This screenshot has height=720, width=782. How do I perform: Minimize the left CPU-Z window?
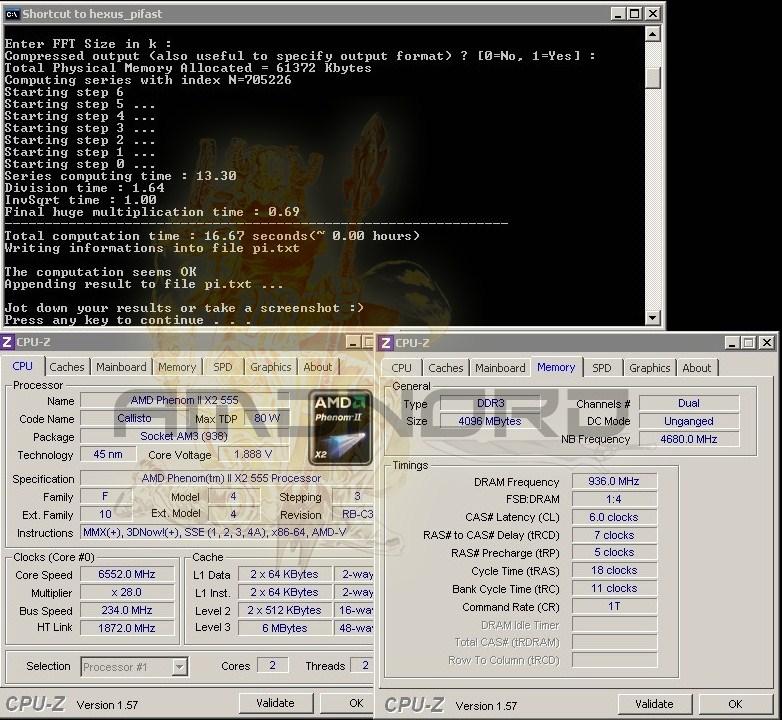point(353,342)
